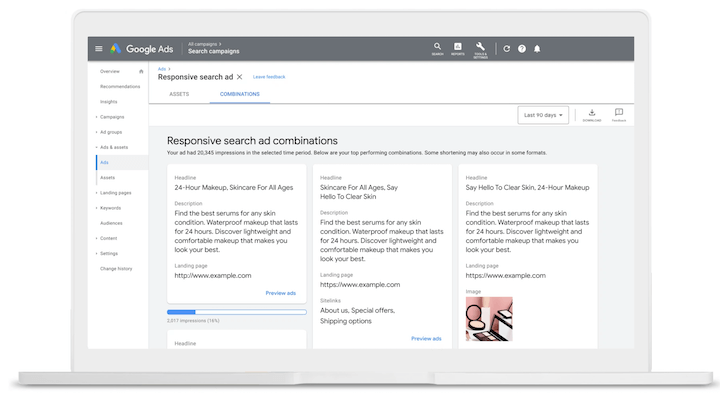Open the Help question mark icon

coord(522,49)
